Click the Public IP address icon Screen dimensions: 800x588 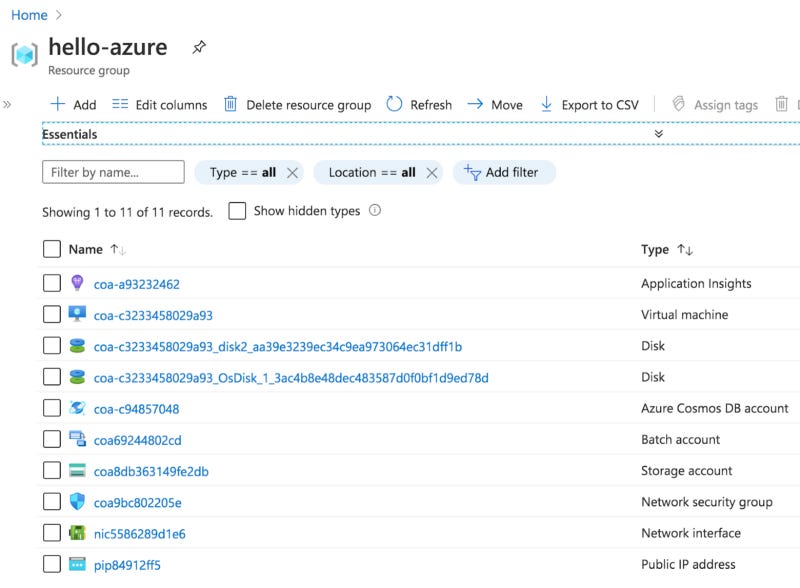(x=77, y=564)
